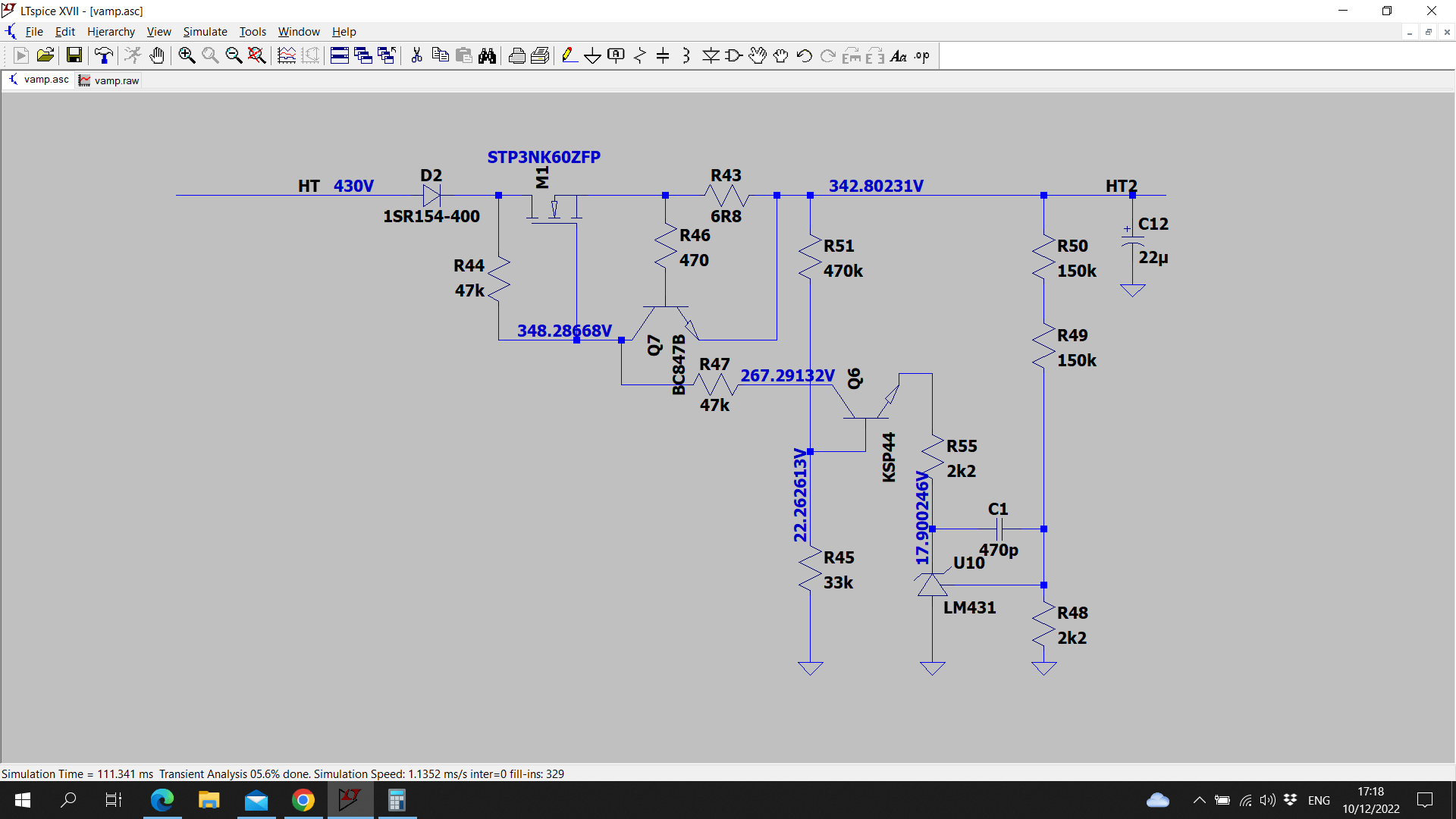Open the Help menu
The height and width of the screenshot is (819, 1456).
click(344, 32)
